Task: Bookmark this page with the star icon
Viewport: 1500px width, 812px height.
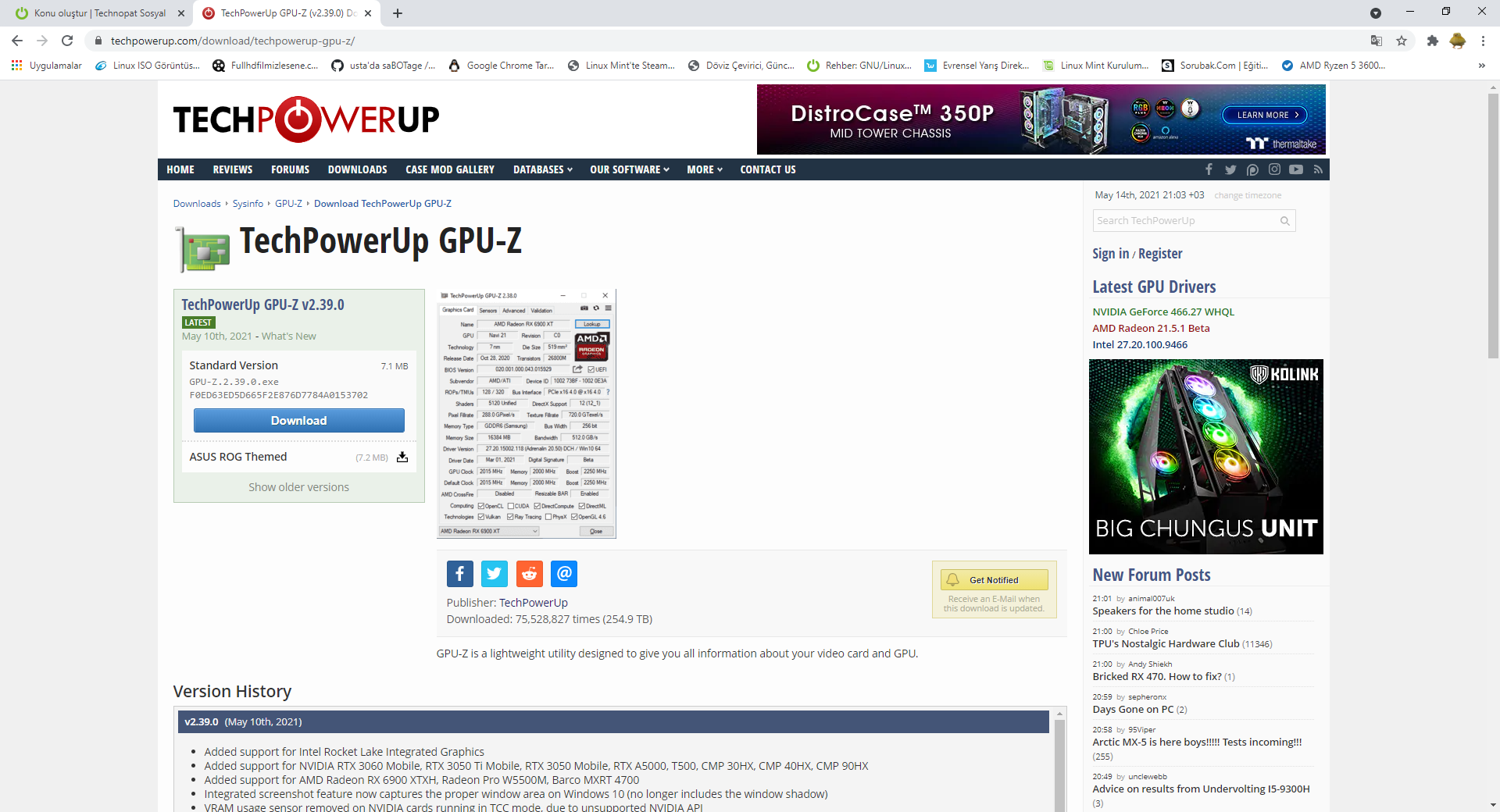Action: tap(1402, 41)
